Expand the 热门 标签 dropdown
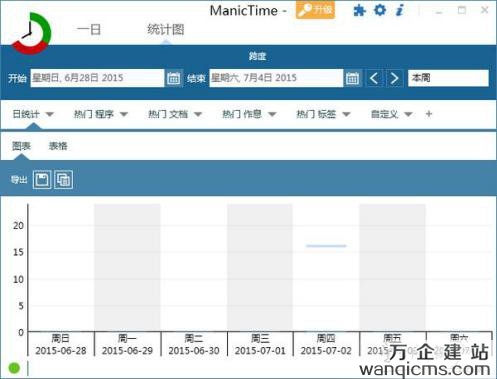497x379 pixels. [347, 114]
